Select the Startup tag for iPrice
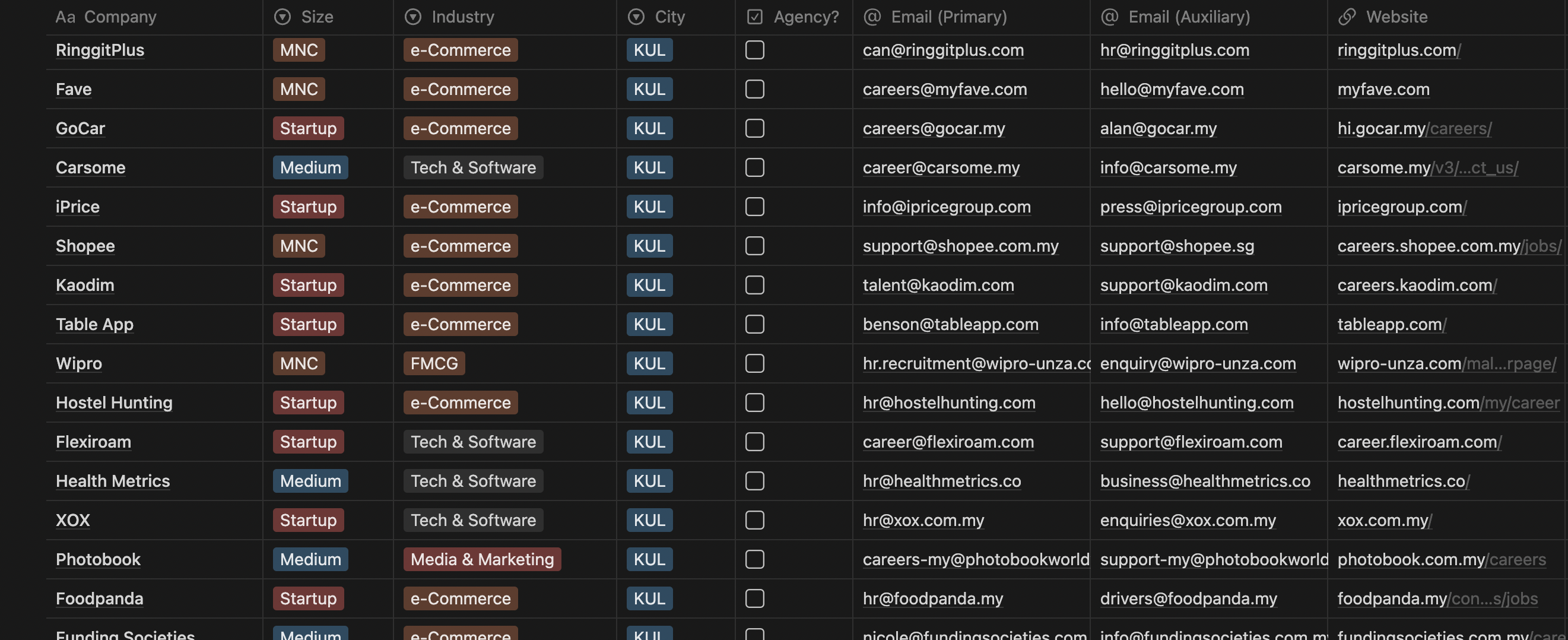The width and height of the screenshot is (1568, 640). [309, 207]
